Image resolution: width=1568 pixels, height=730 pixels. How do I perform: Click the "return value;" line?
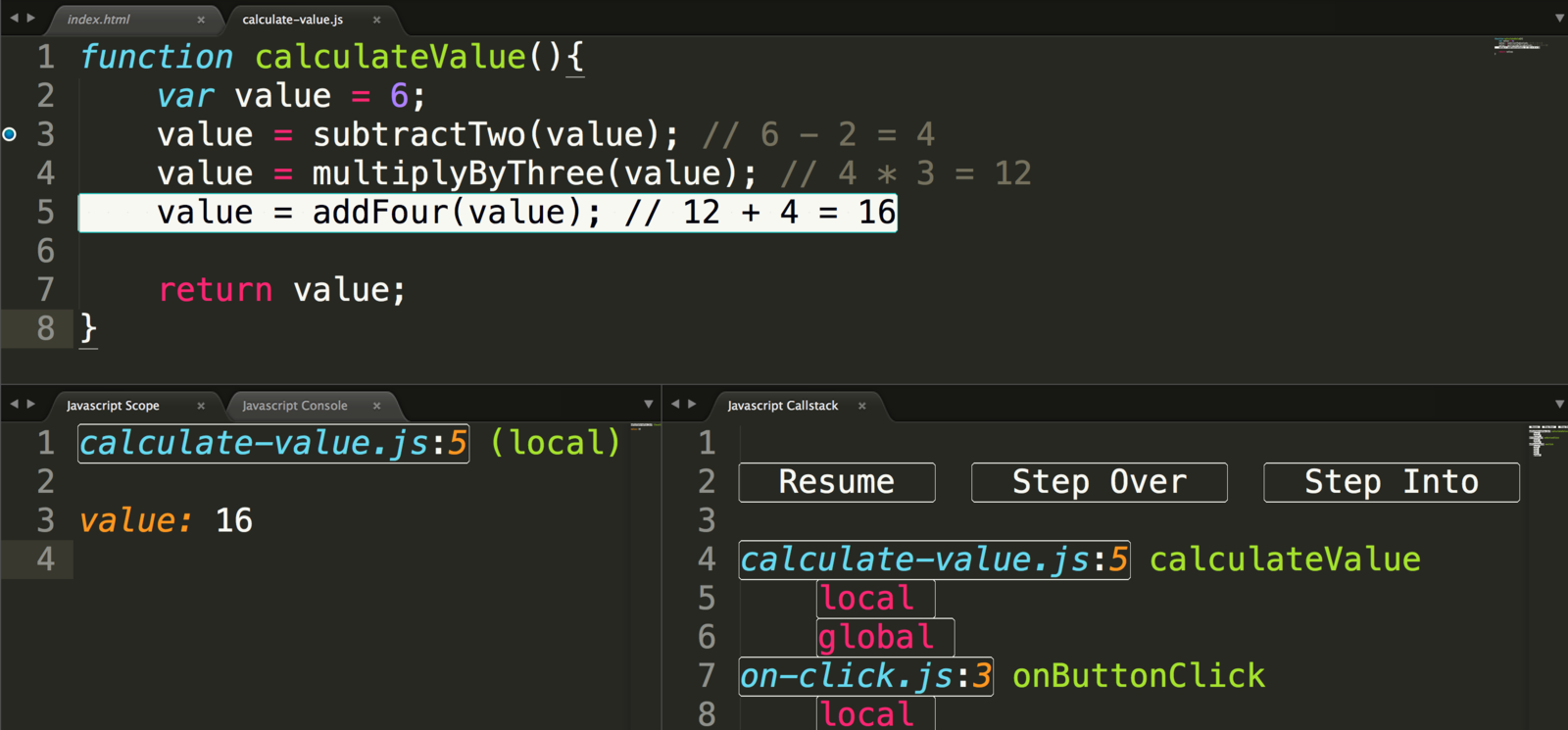[x=281, y=290]
